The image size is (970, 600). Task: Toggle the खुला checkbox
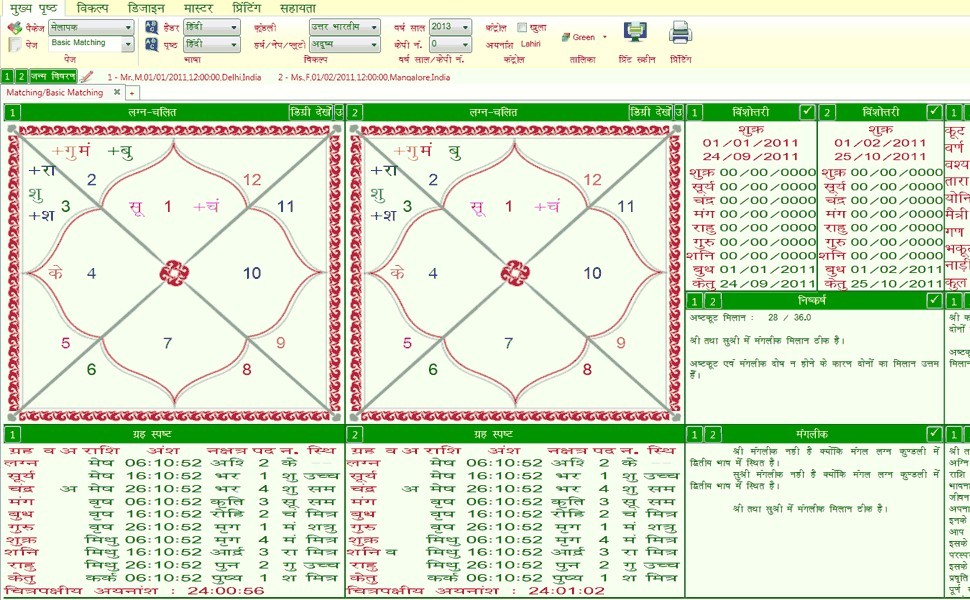pyautogui.click(x=522, y=28)
